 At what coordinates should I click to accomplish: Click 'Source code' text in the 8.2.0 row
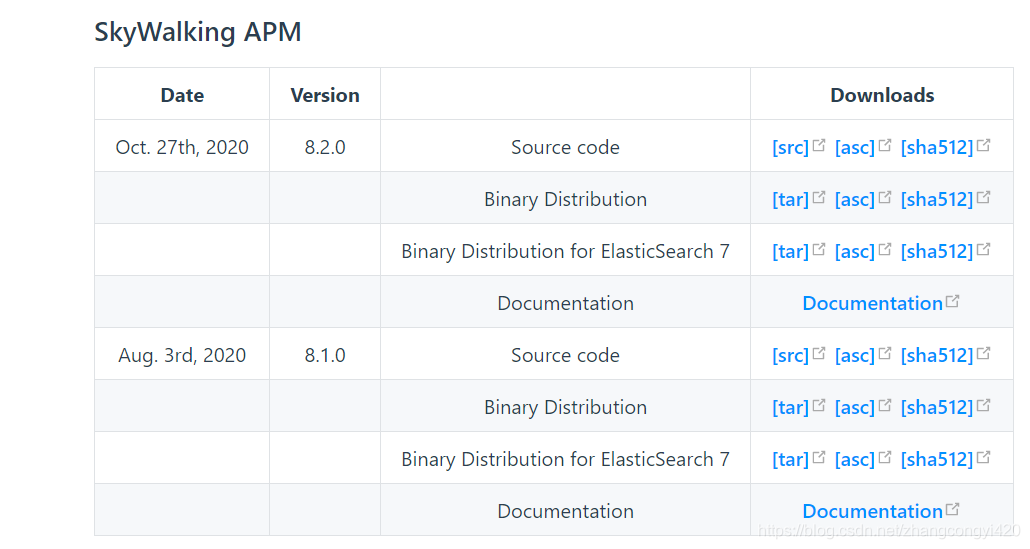(566, 147)
